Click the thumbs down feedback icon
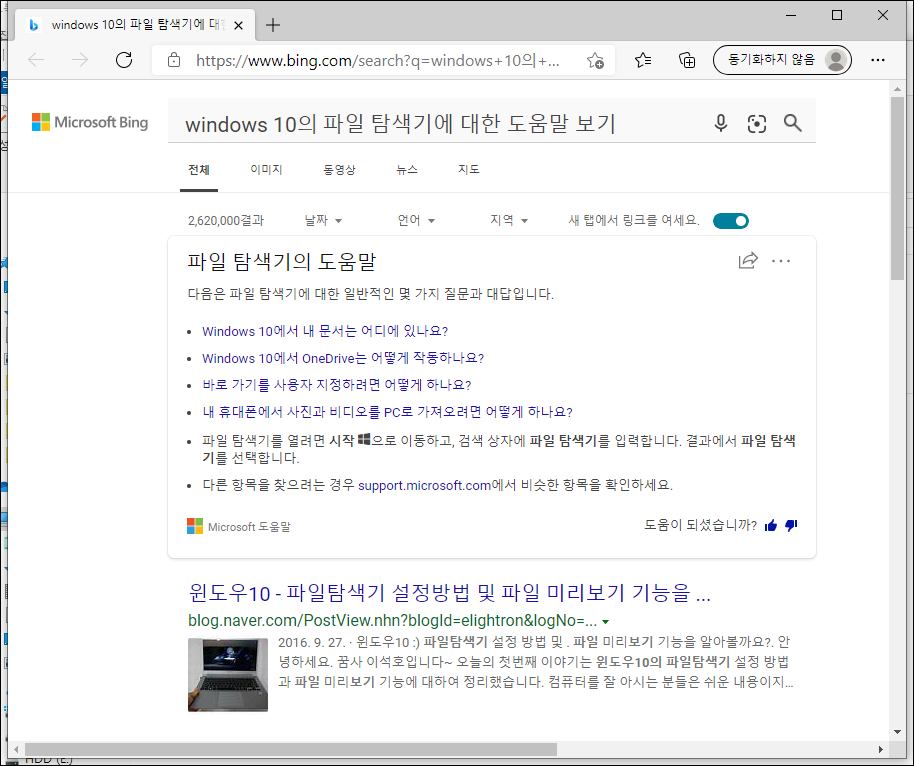The image size is (914, 766). point(791,526)
